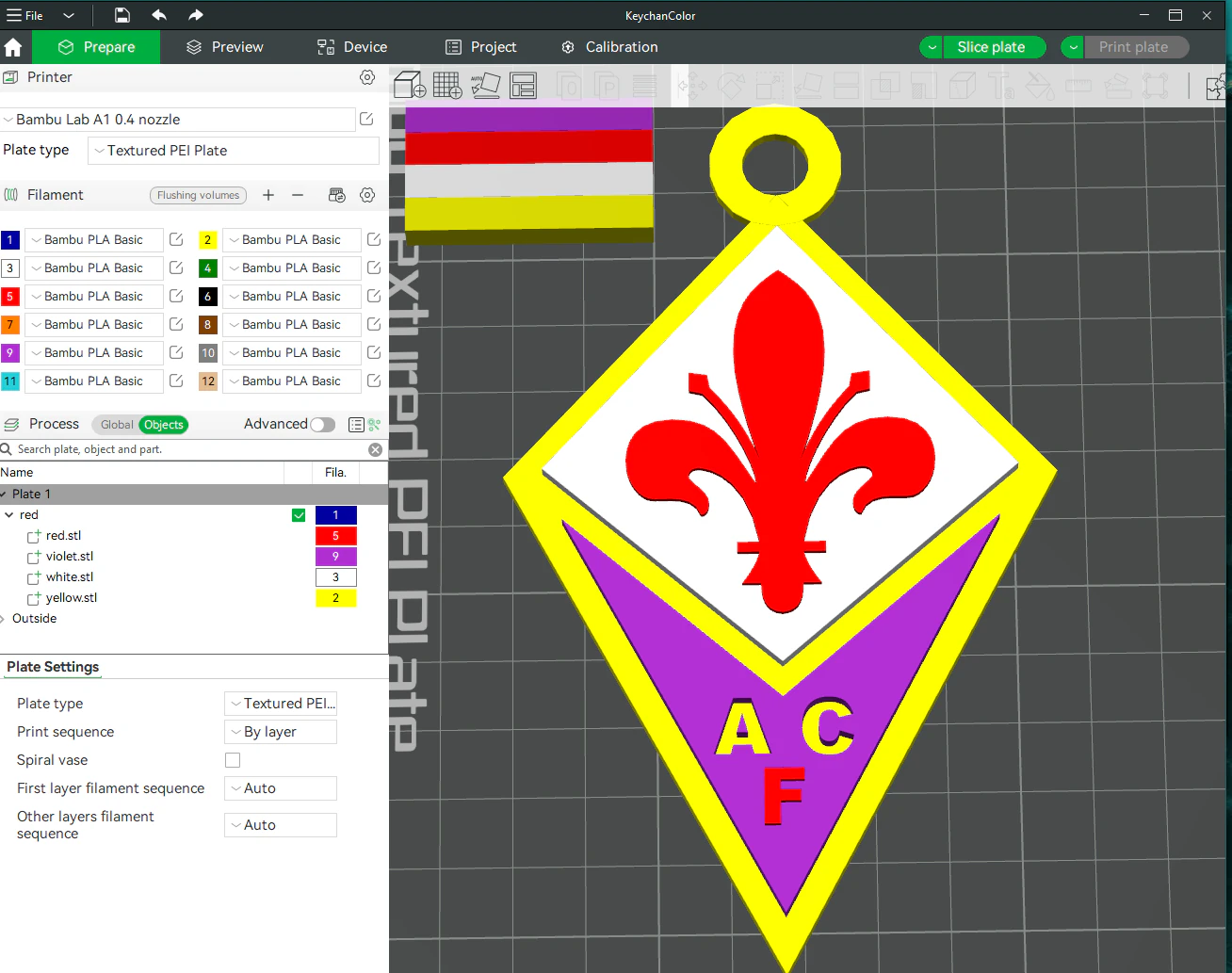Collapse the Plate 1 tree node
1232x973 pixels.
[x=5, y=495]
